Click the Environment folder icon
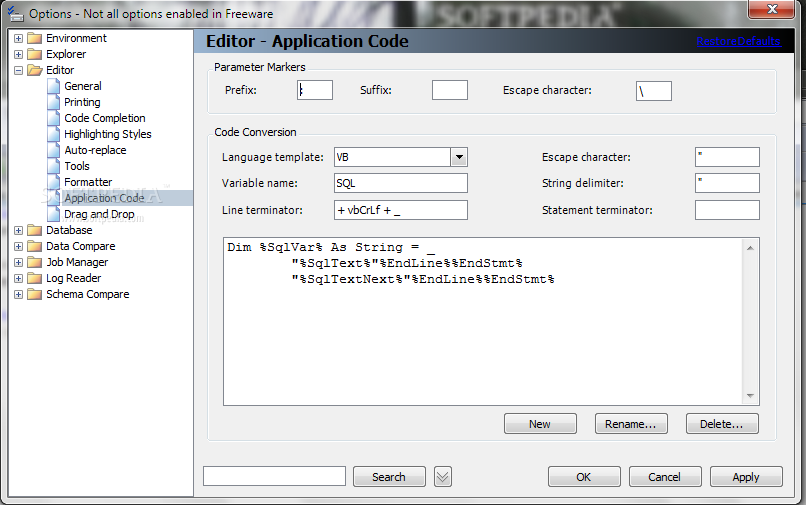 coord(34,39)
